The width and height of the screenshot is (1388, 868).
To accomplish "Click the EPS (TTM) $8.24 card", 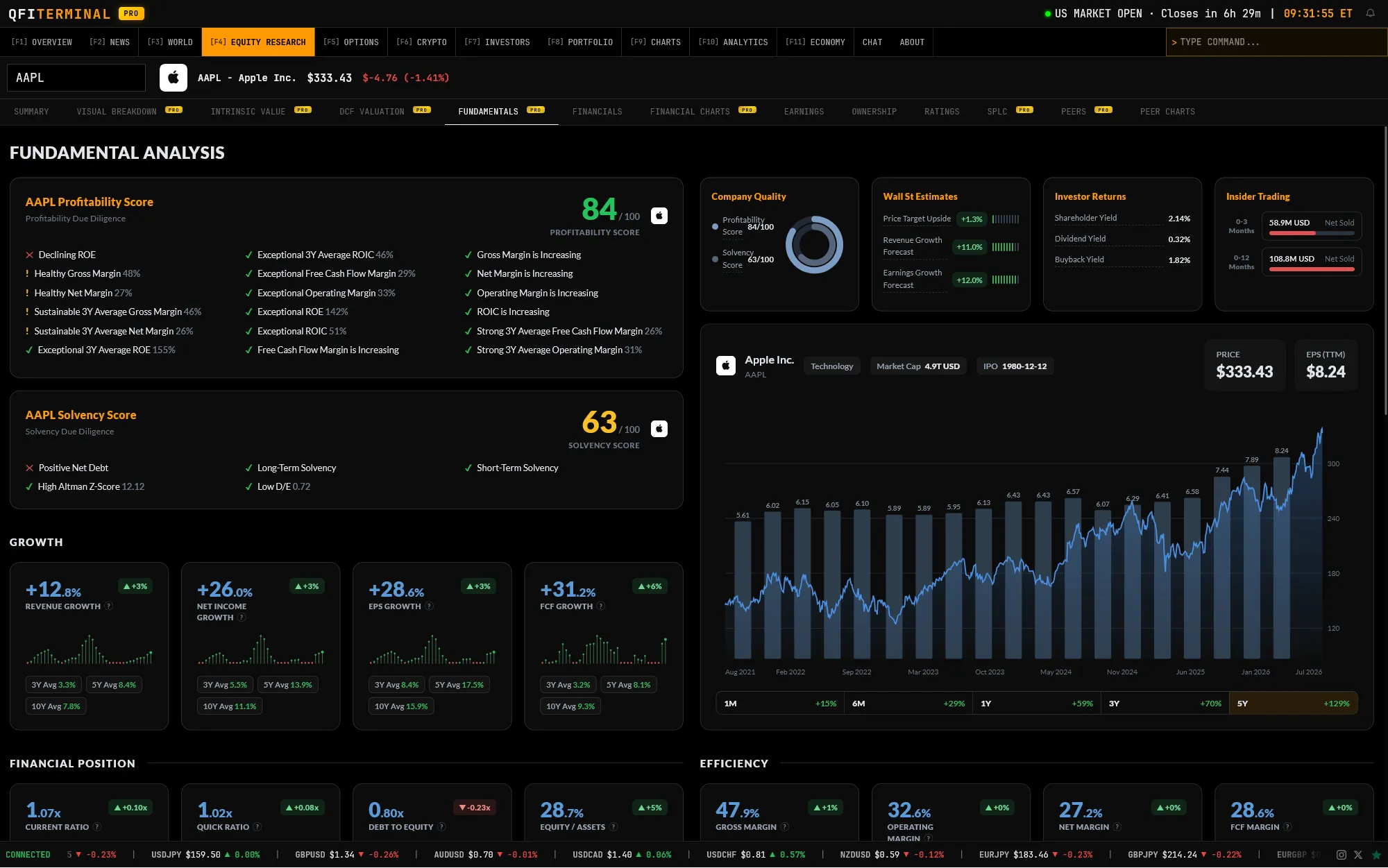I will pyautogui.click(x=1326, y=366).
